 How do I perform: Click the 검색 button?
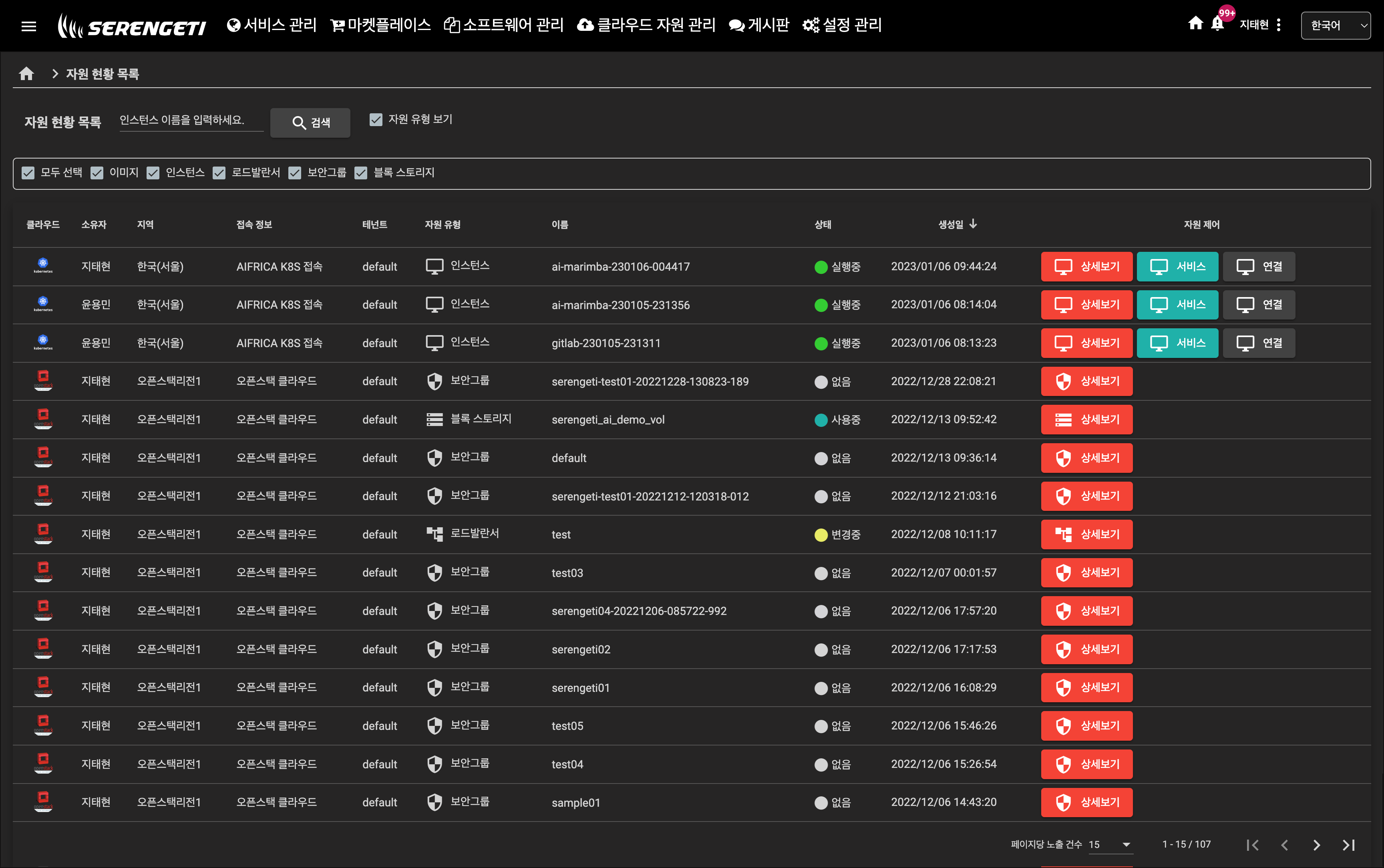(310, 122)
